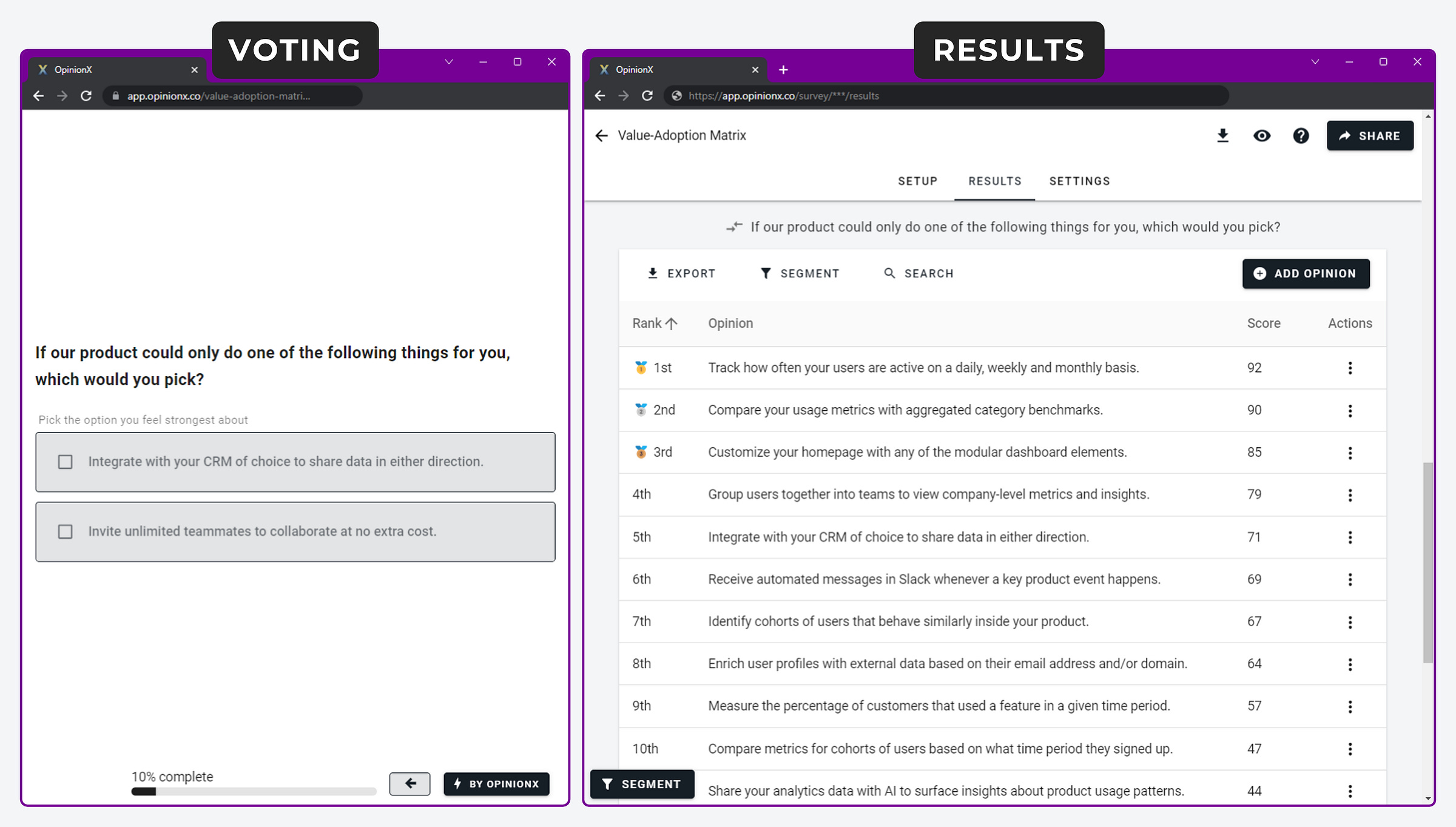The height and width of the screenshot is (827, 1456).
Task: Open actions menu for the score 44 row
Action: click(1350, 791)
